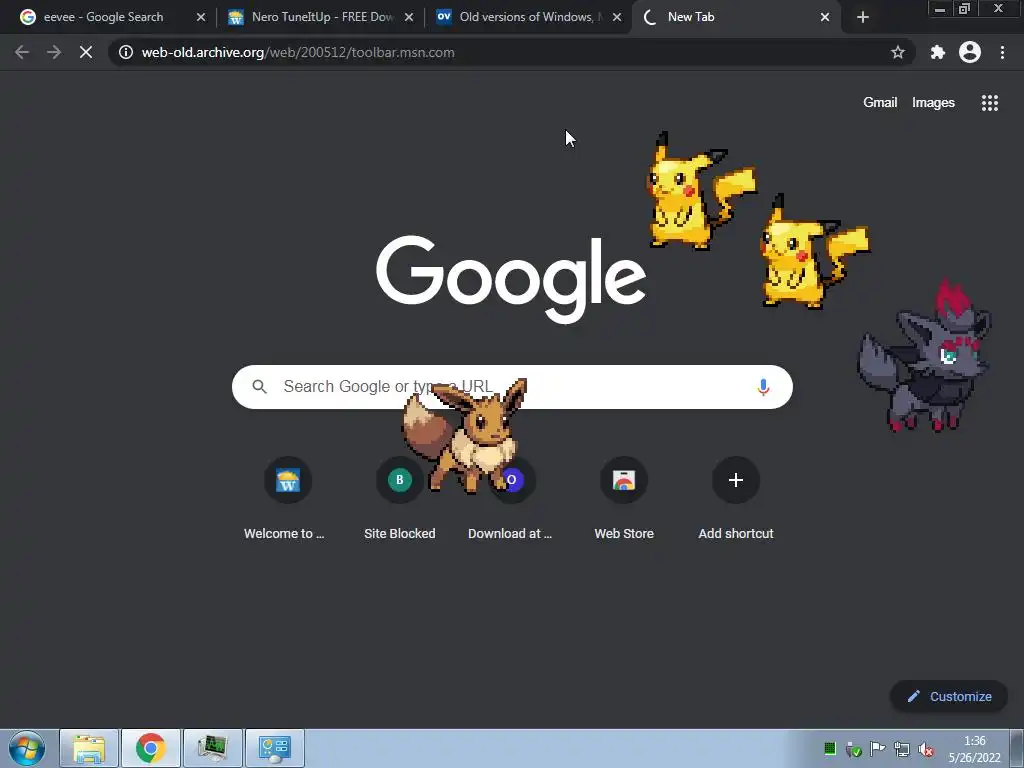Open the Extensions puzzle icon
The image size is (1024, 768).
point(938,52)
